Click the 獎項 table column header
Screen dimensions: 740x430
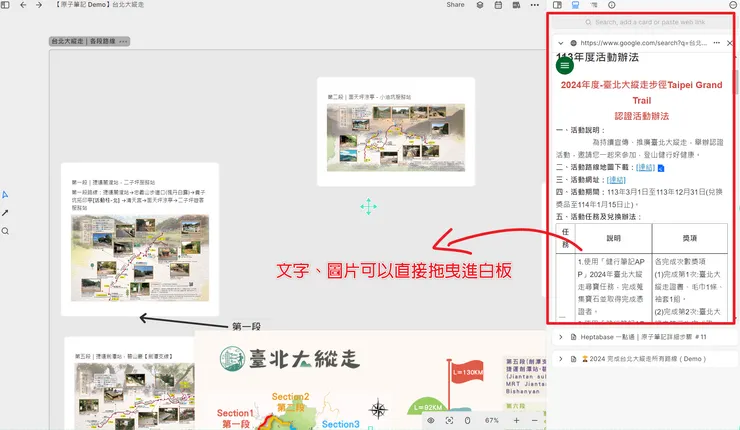click(x=690, y=238)
